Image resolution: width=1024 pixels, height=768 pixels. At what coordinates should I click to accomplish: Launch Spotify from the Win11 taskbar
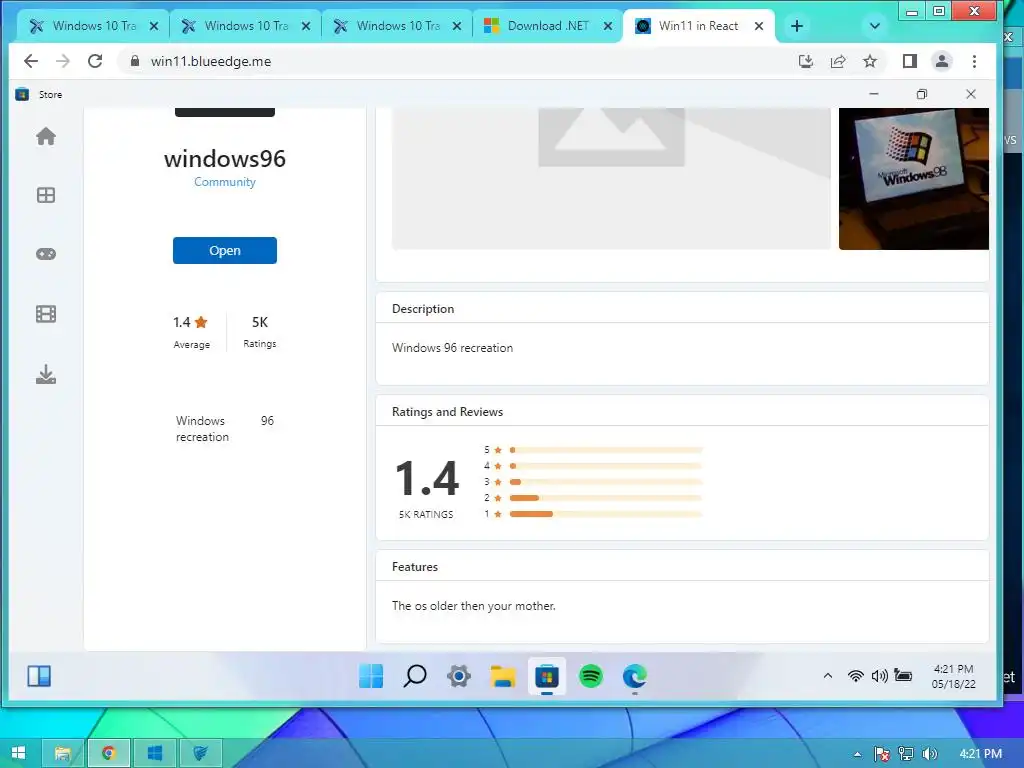click(590, 676)
